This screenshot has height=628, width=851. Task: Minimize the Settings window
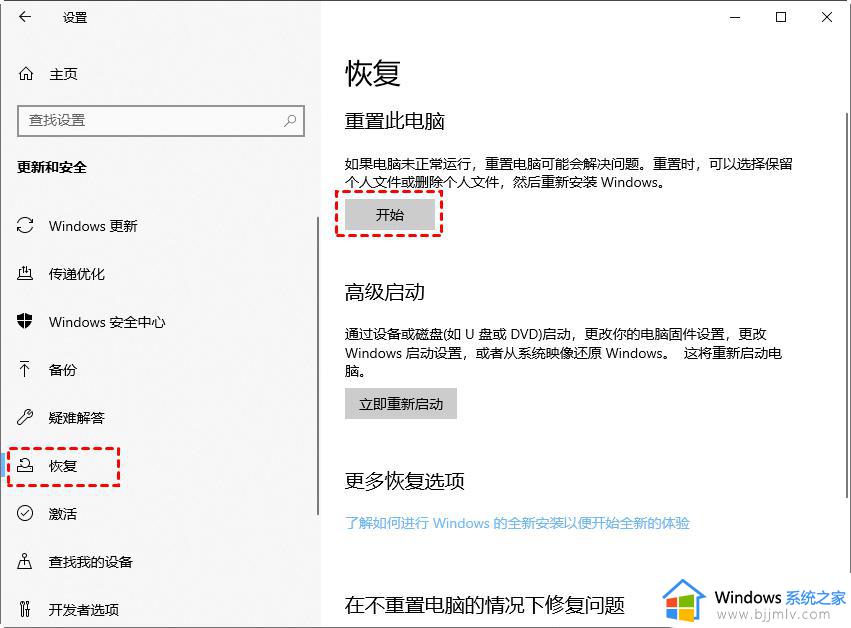(735, 17)
